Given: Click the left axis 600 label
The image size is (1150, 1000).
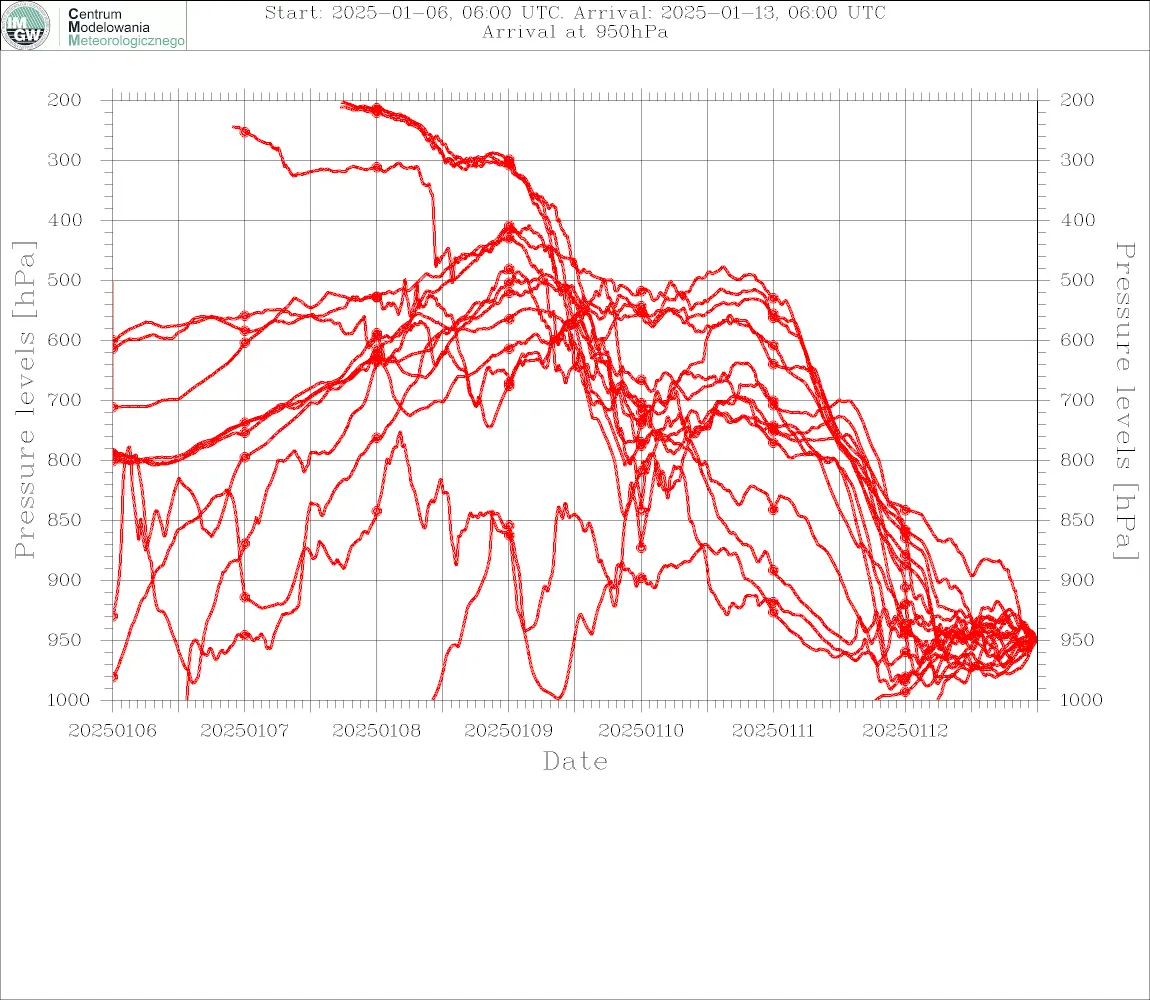Looking at the screenshot, I should pyautogui.click(x=65, y=340).
